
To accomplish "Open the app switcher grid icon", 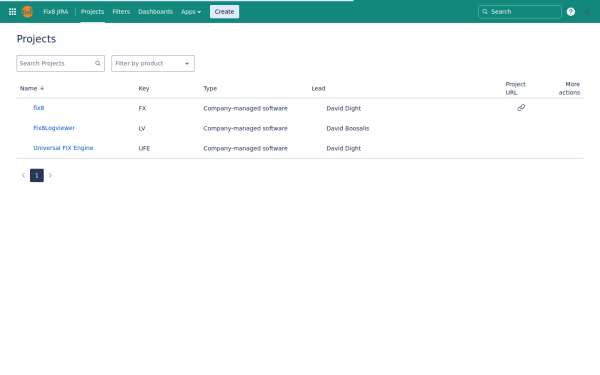I will 12,12.
